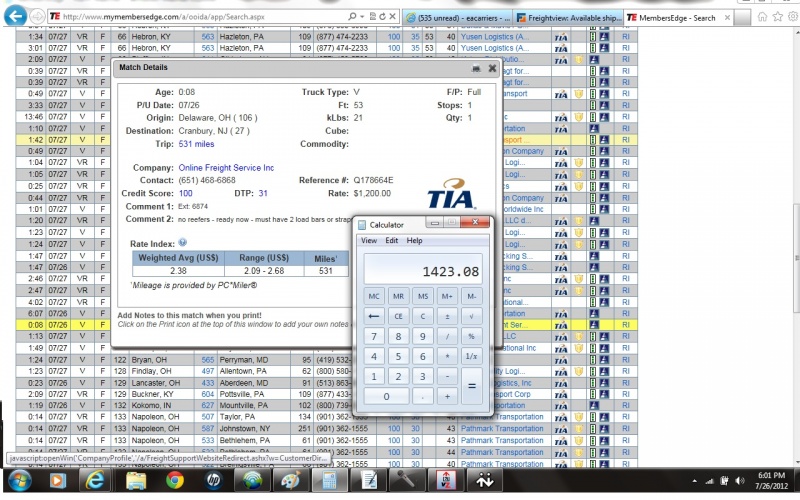Open the browser home icon
This screenshot has height=500, width=800.
point(762,17)
